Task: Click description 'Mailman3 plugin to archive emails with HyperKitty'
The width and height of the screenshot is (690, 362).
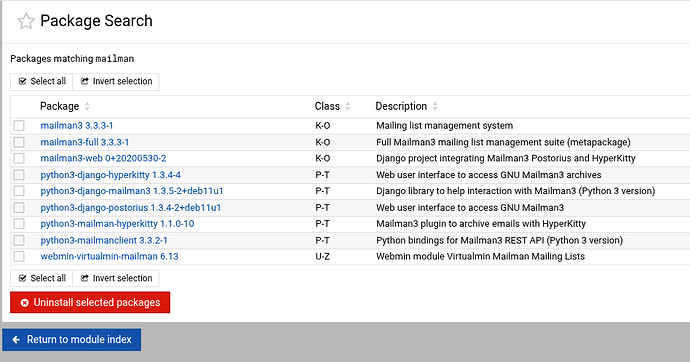Action: 481,224
